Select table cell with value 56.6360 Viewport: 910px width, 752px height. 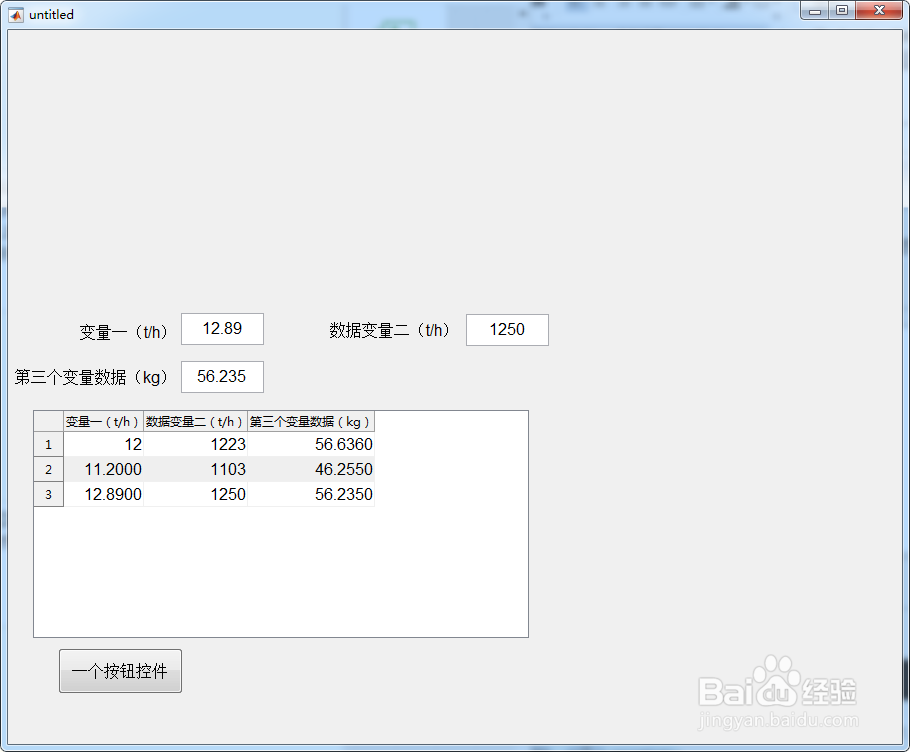tap(311, 444)
